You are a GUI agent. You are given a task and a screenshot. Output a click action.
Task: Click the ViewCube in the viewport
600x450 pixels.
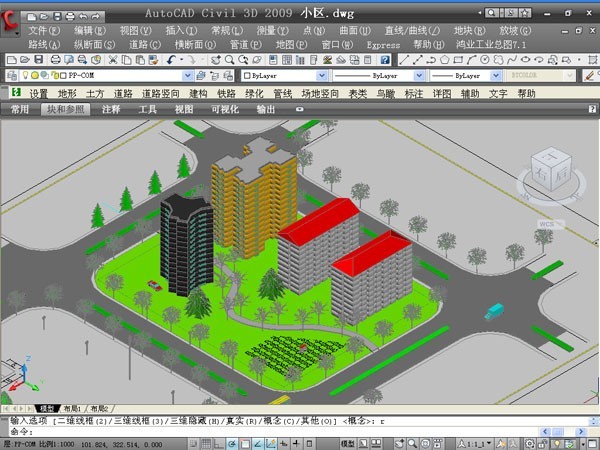click(551, 170)
